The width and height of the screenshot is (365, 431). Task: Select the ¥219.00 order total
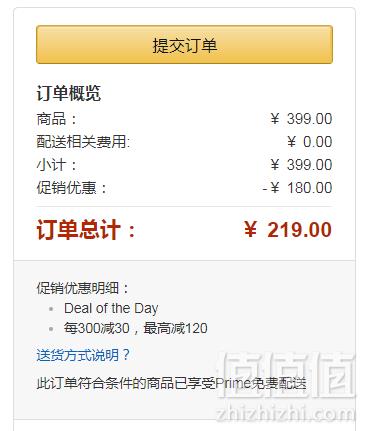pyautogui.click(x=288, y=230)
